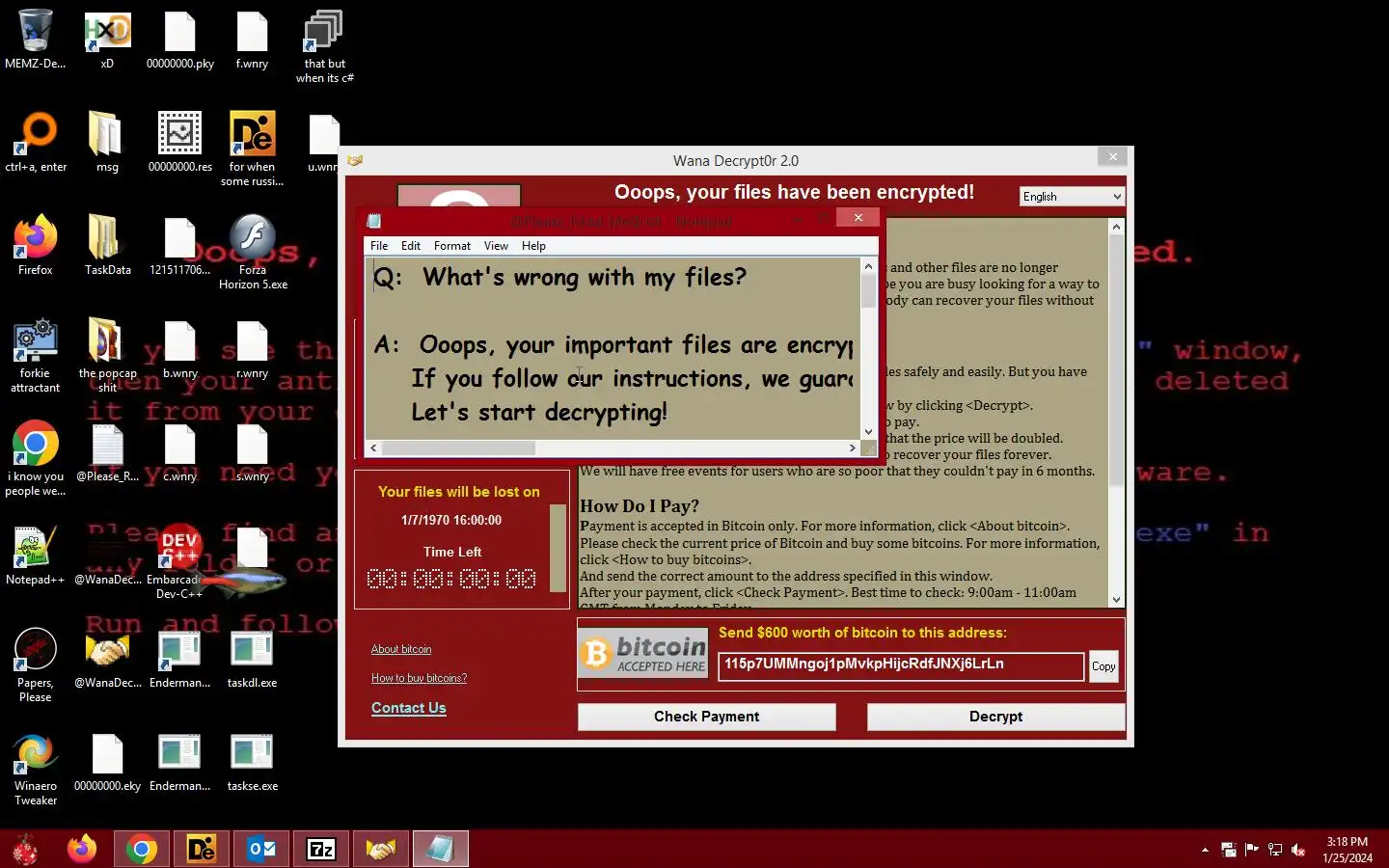Launch the Embarcadero Dev-C++ desktop shortcut
The image size is (1389, 868).
178,562
